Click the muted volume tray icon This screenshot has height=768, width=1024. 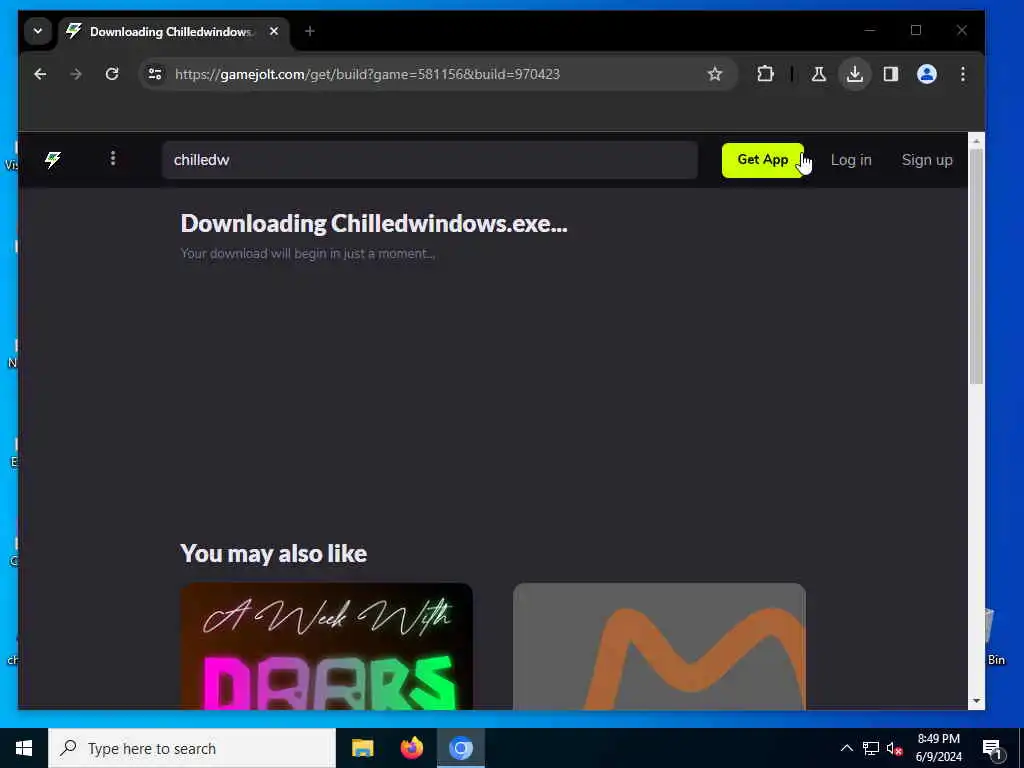[x=894, y=748]
